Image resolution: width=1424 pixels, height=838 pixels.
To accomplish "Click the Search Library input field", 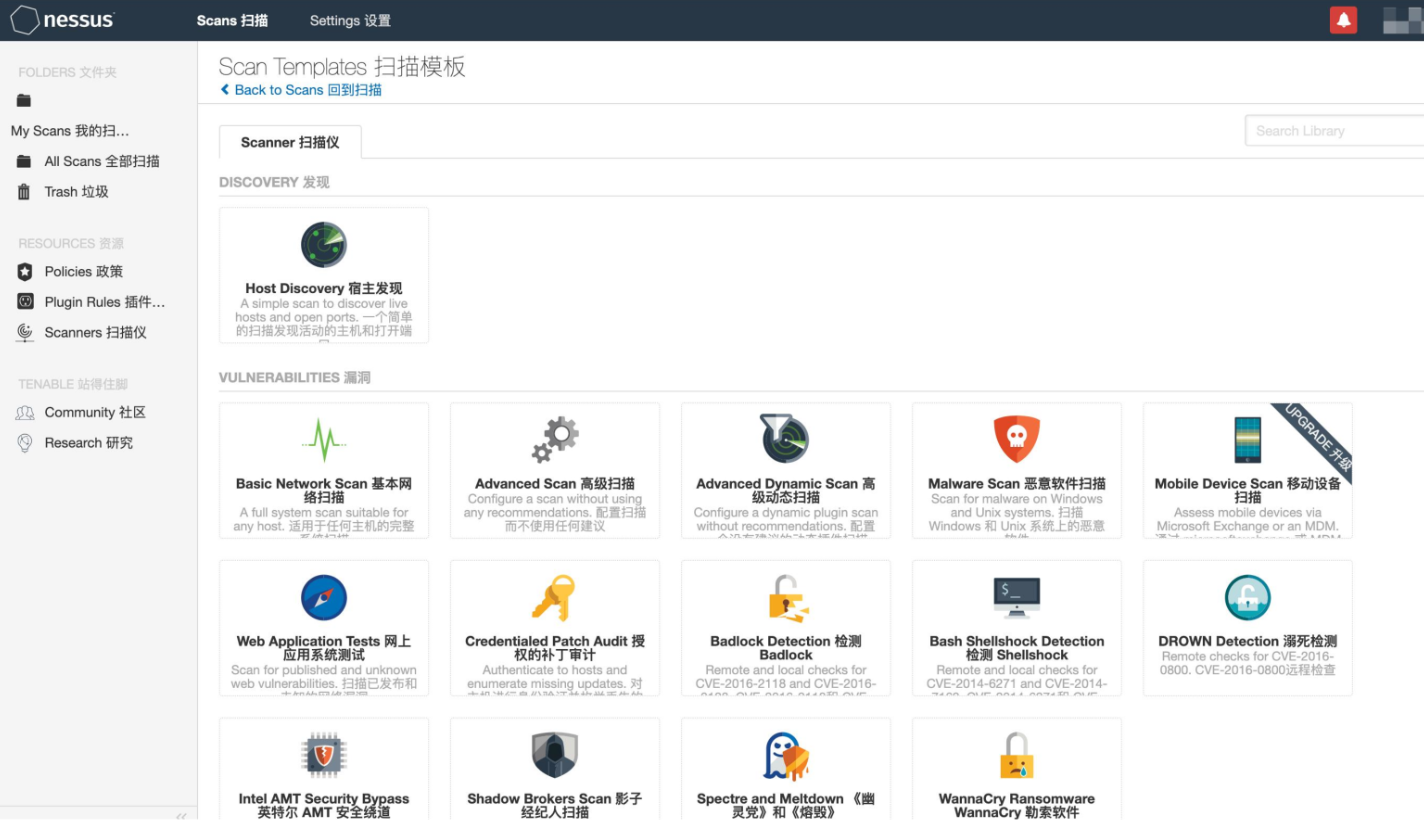I will click(x=1333, y=131).
